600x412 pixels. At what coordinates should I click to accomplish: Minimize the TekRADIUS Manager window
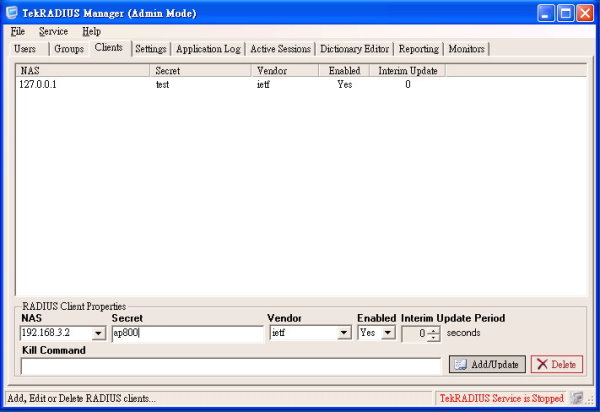pos(545,13)
